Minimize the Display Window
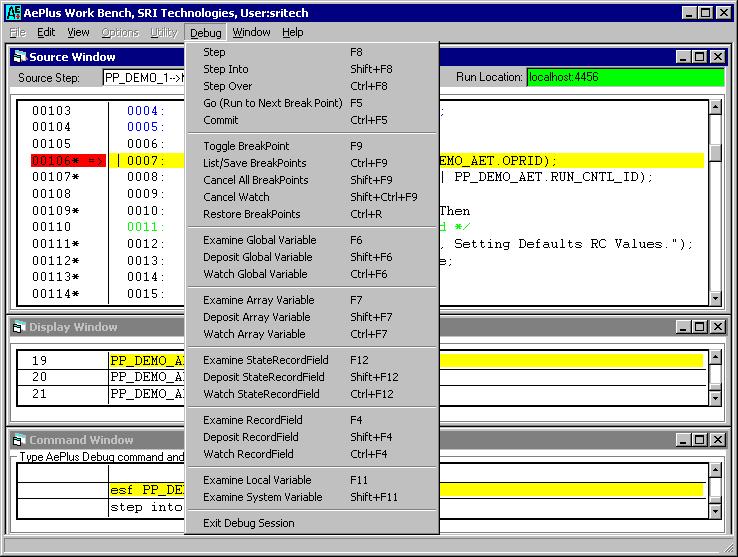738x557 pixels. [683, 327]
